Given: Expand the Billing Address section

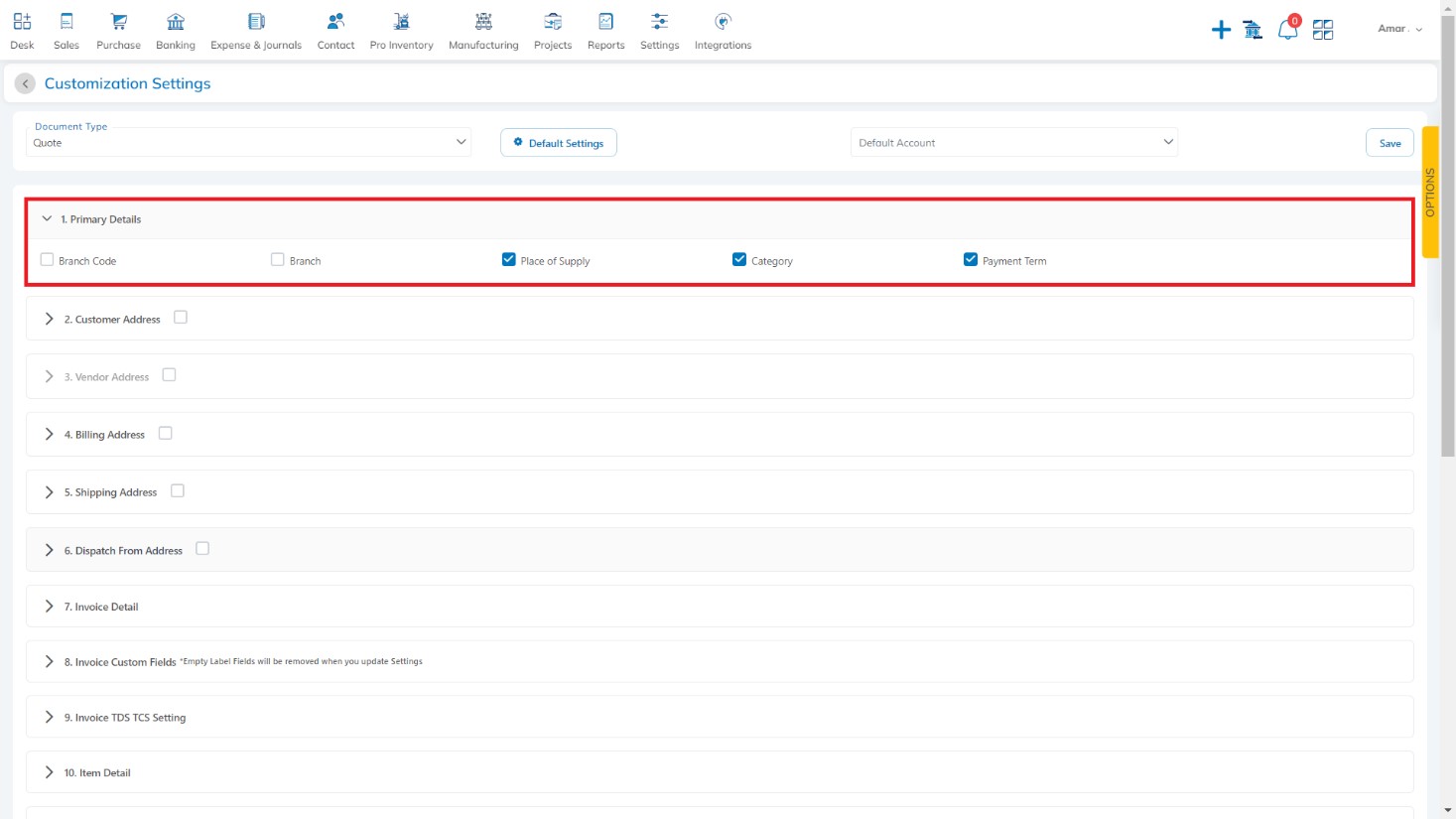Looking at the screenshot, I should tap(49, 434).
